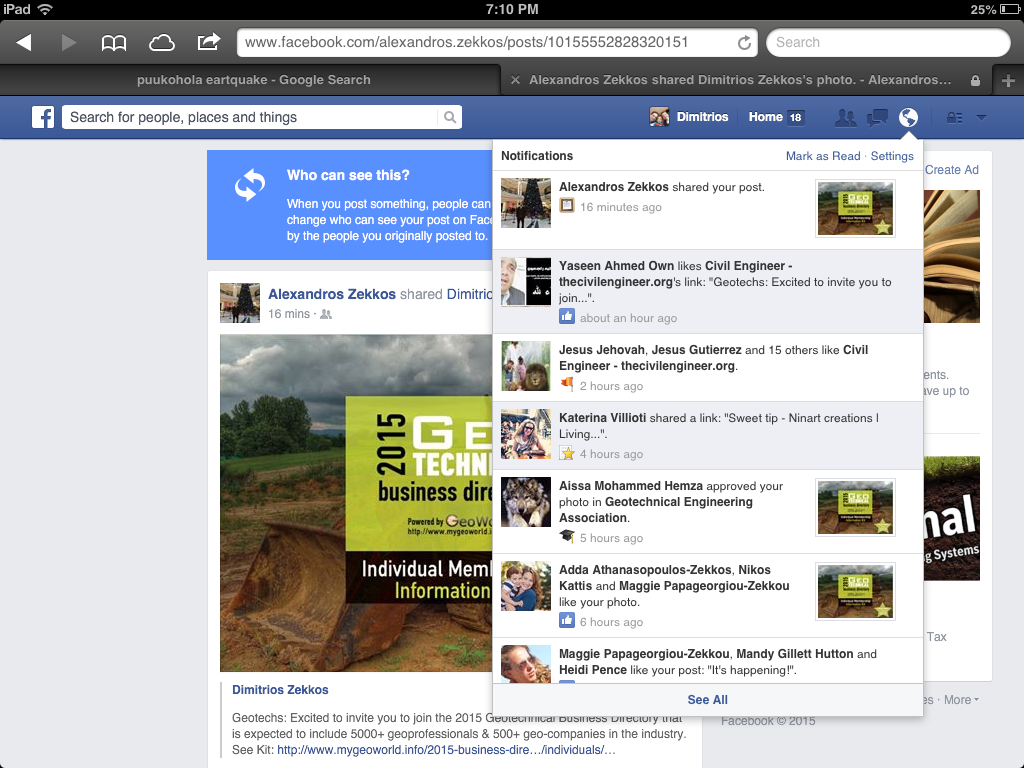
Task: Click the like icon beside 6 hours ago
Action: pyautogui.click(x=567, y=620)
